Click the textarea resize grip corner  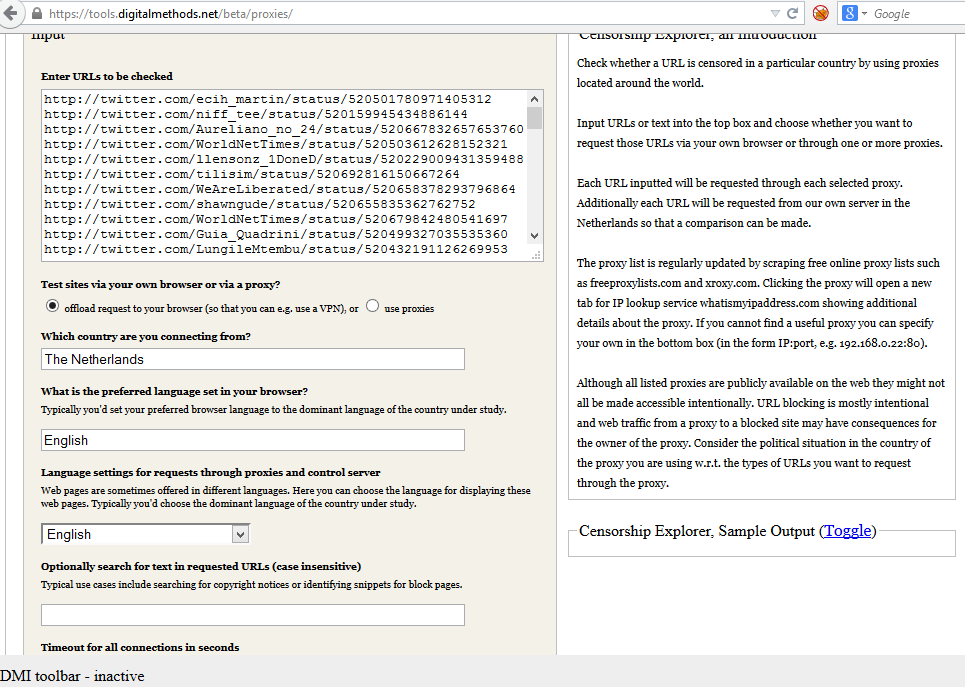pos(536,255)
